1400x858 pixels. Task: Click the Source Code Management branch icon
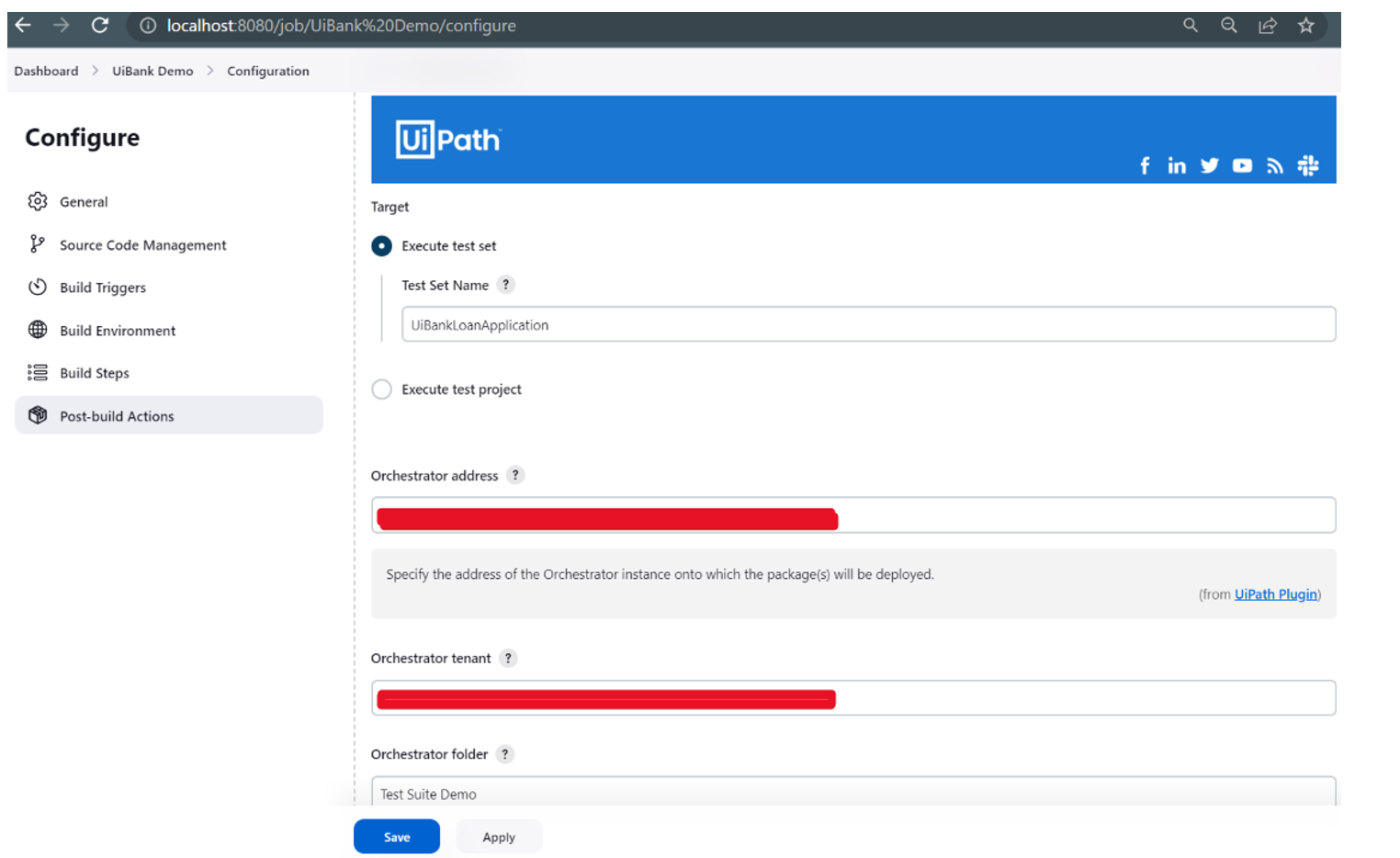point(37,243)
